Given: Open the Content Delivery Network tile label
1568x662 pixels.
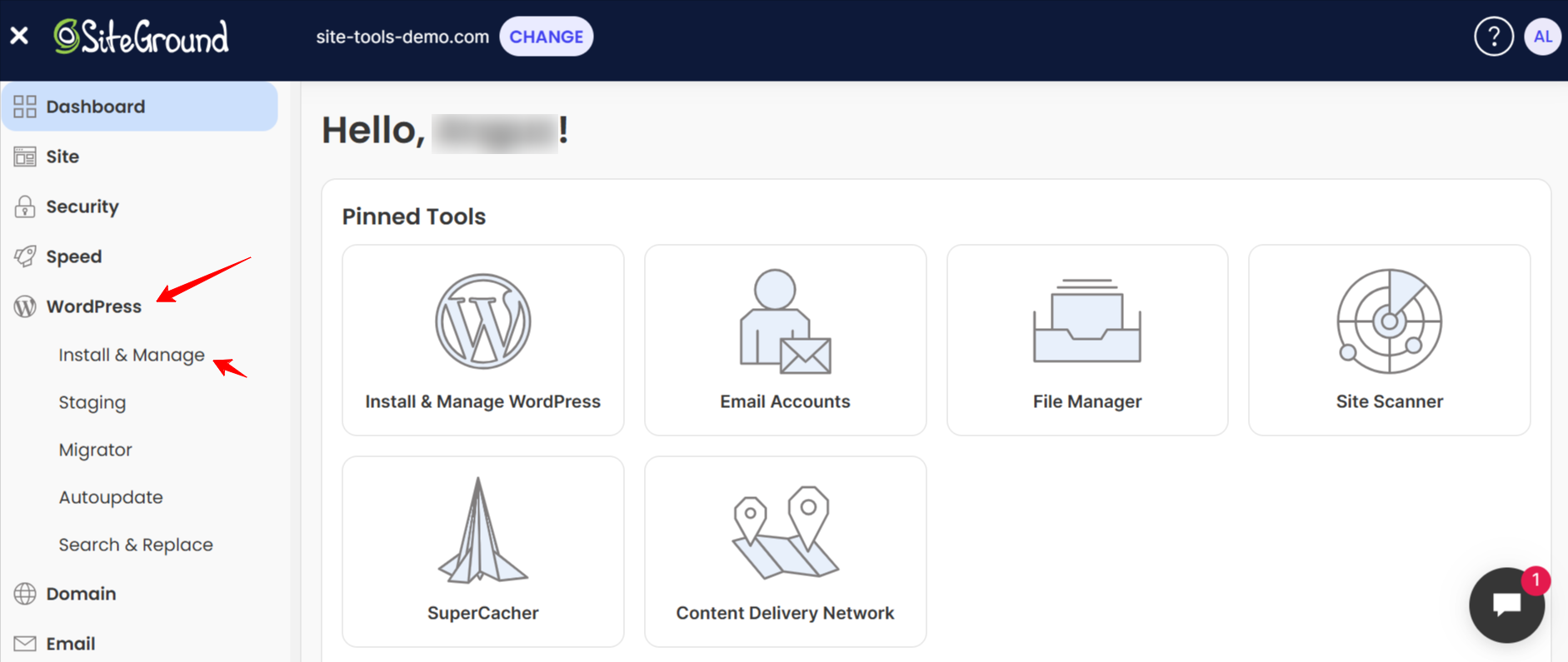Looking at the screenshot, I should click(x=785, y=613).
